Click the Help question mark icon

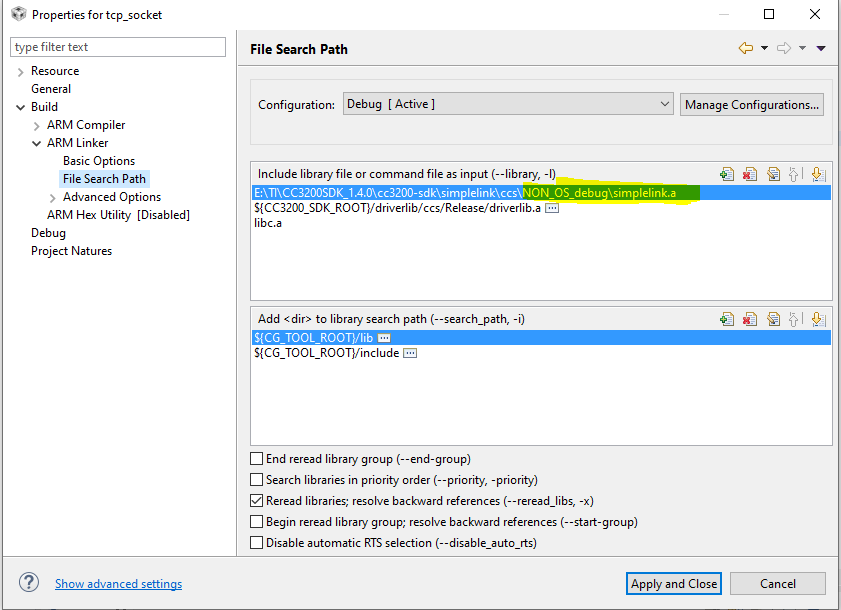(30, 583)
